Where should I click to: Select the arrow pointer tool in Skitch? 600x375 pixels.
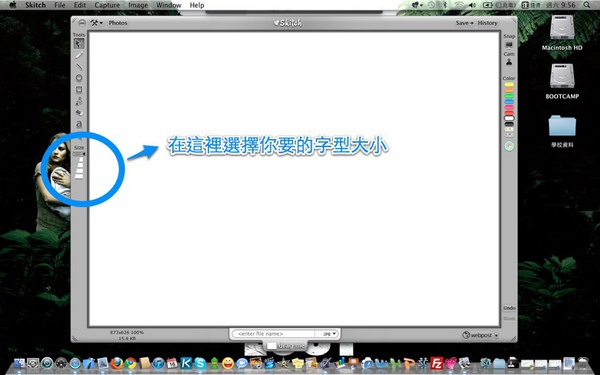79,44
